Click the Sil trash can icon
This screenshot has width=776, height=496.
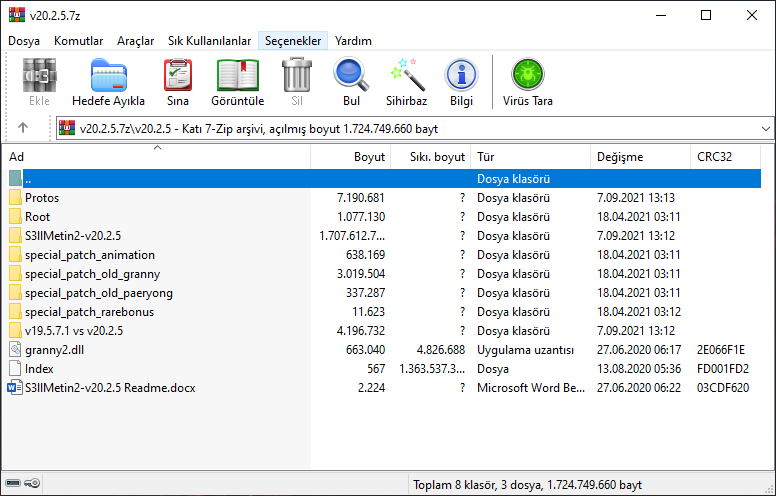point(297,75)
